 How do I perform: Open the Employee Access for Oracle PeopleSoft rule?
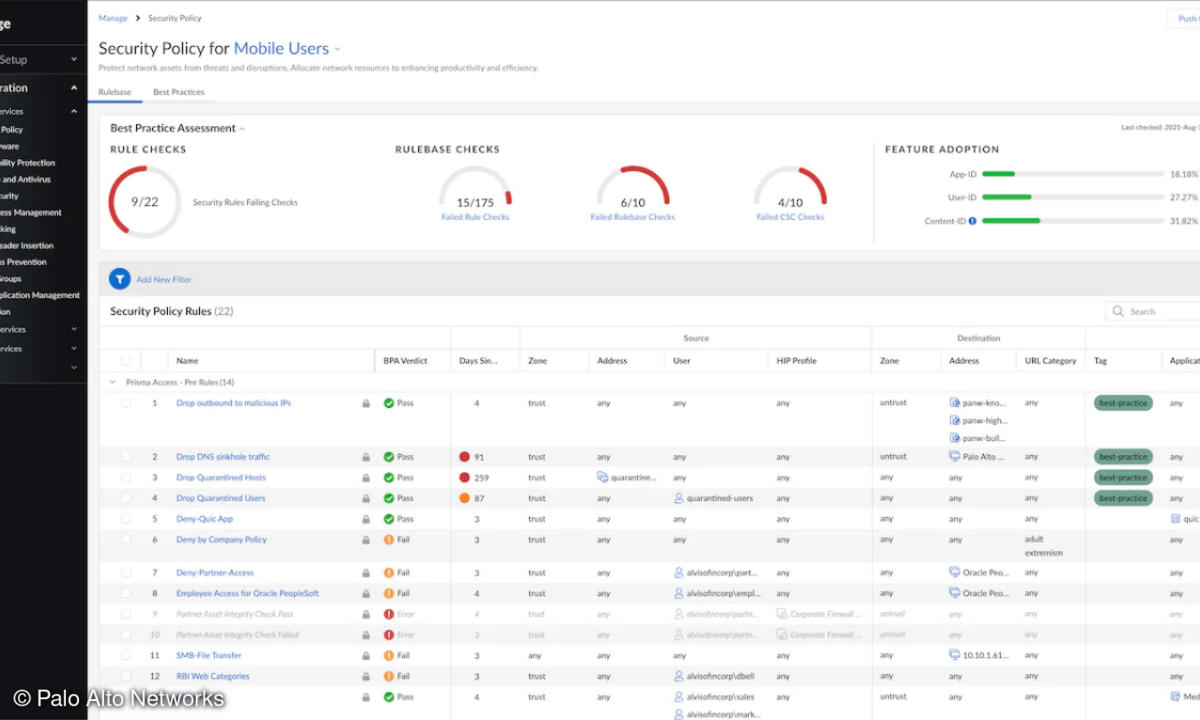(x=247, y=593)
